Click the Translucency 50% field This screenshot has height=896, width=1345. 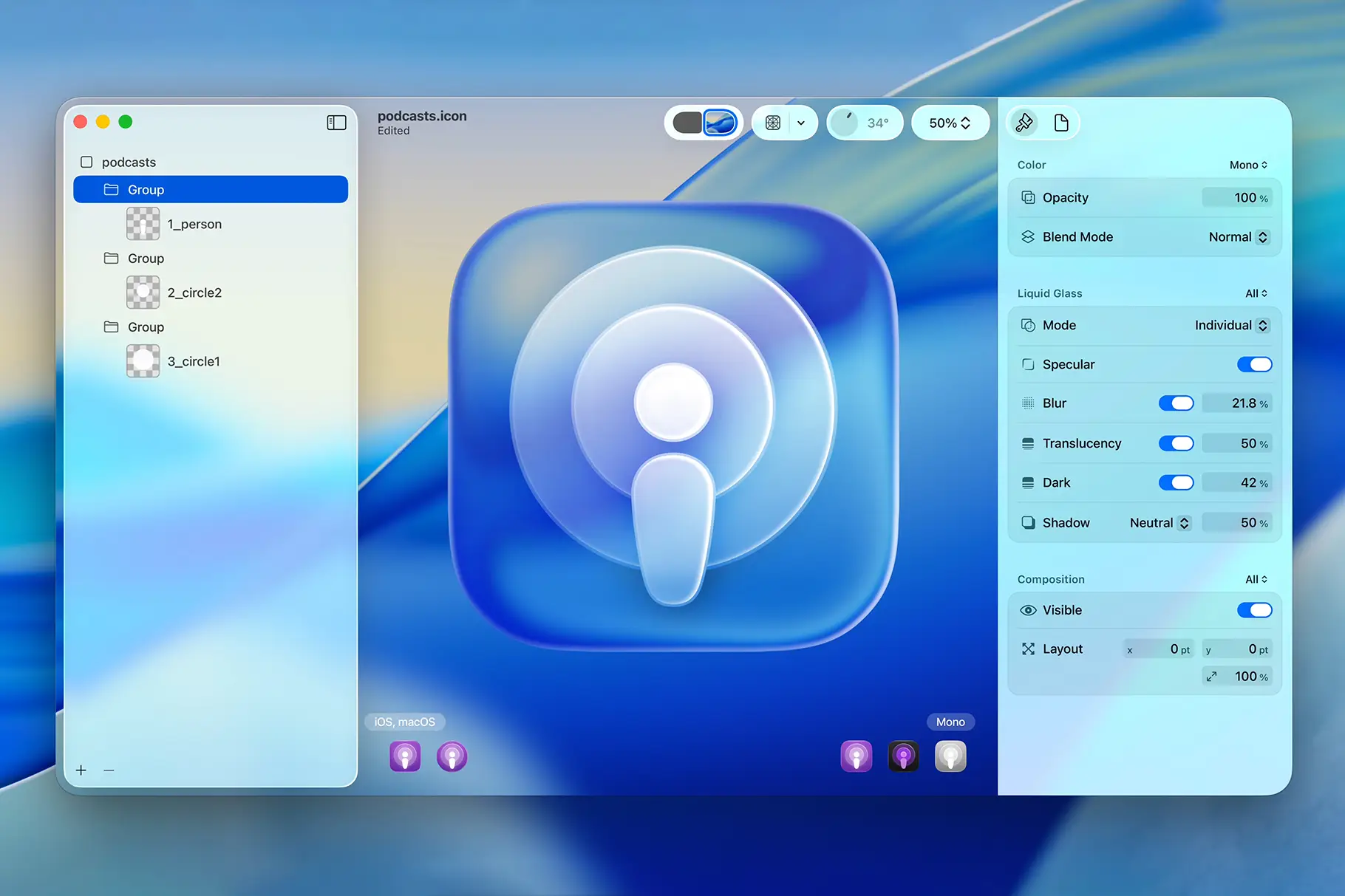(x=1237, y=443)
